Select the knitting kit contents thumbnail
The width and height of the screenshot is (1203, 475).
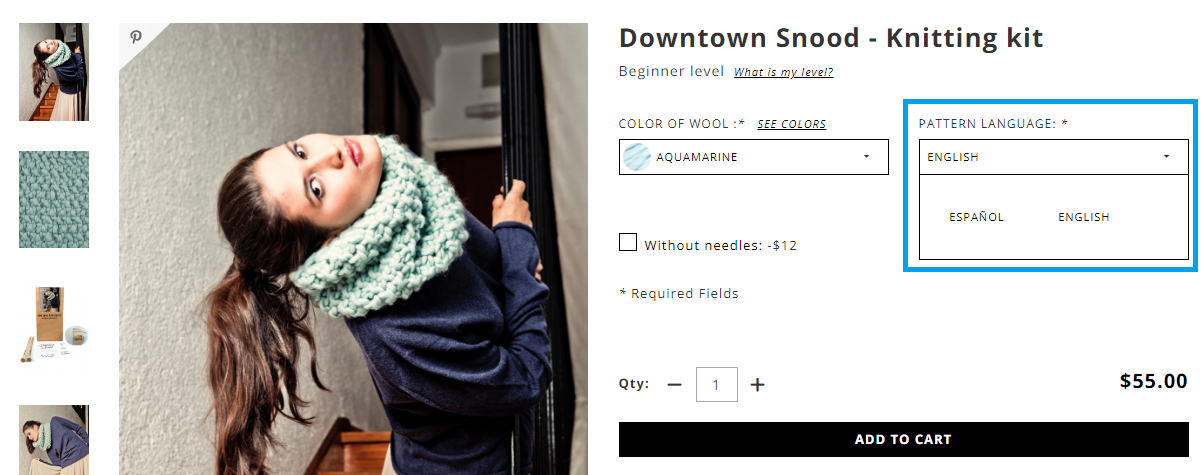click(54, 326)
